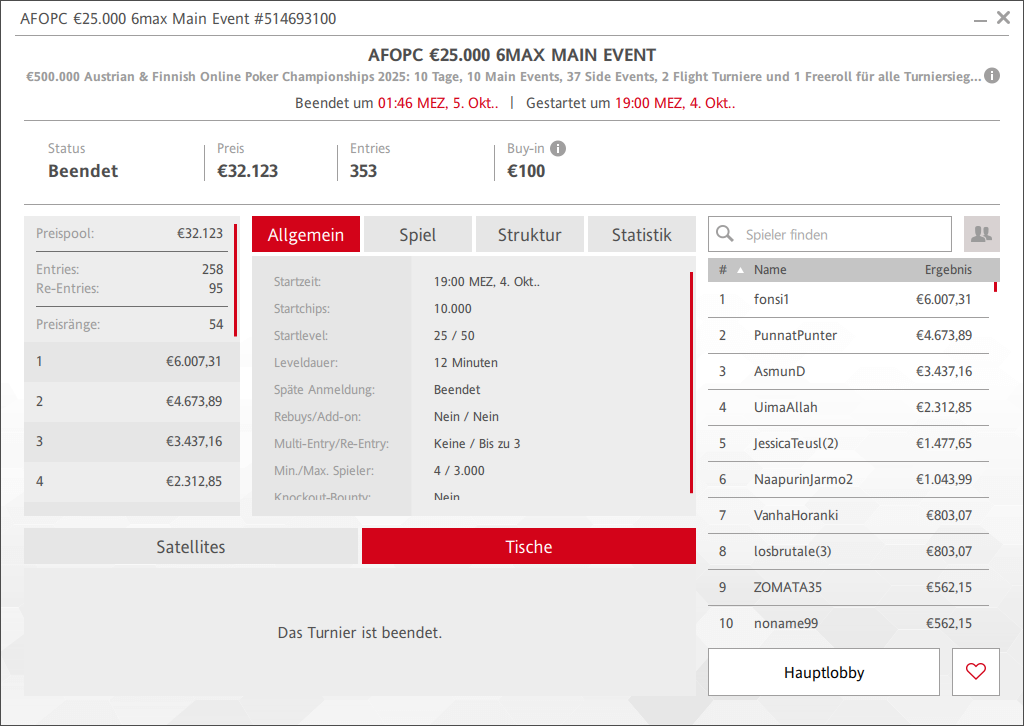1024x726 pixels.
Task: Select the Satellites tab
Action: (191, 547)
